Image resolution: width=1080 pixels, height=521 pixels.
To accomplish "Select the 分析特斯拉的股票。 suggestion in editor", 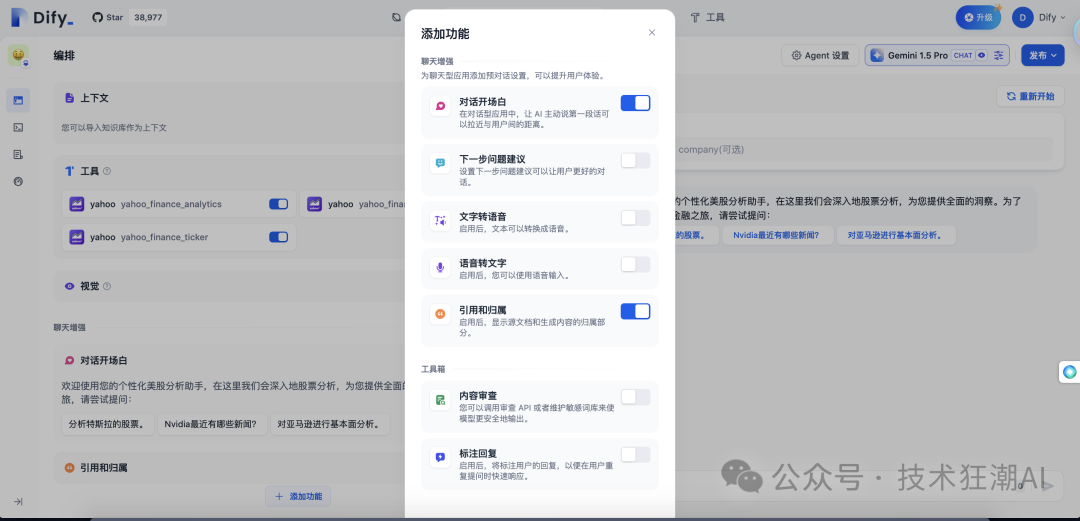I will click(107, 425).
